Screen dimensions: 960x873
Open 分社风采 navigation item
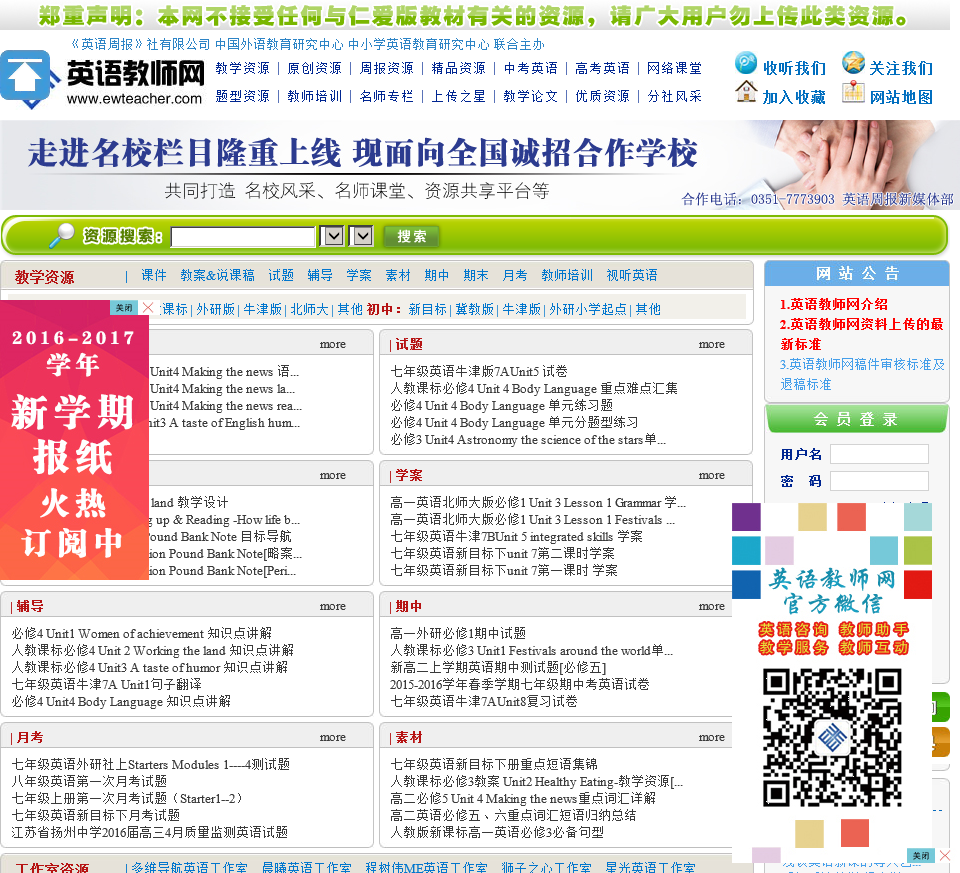pos(675,96)
